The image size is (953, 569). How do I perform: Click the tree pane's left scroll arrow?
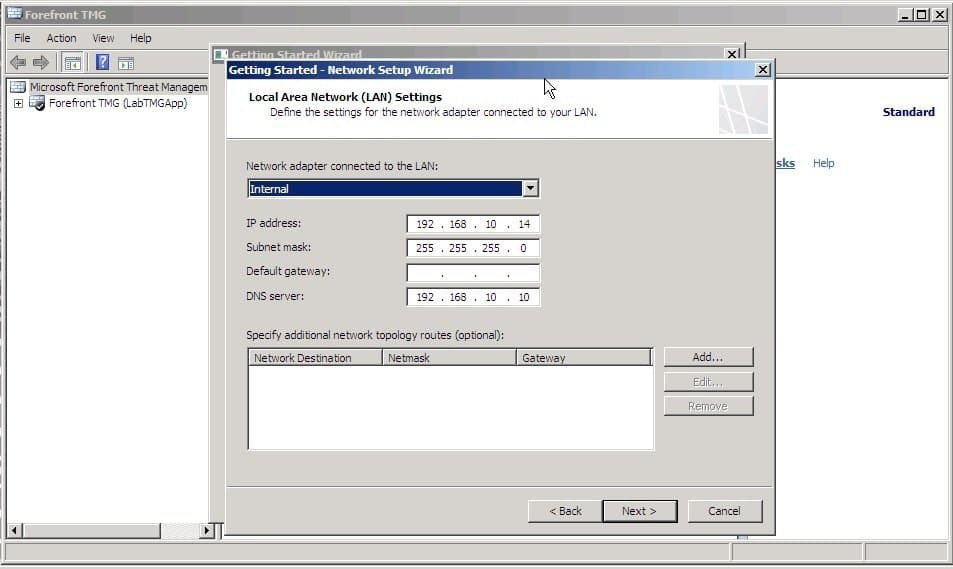click(15, 531)
